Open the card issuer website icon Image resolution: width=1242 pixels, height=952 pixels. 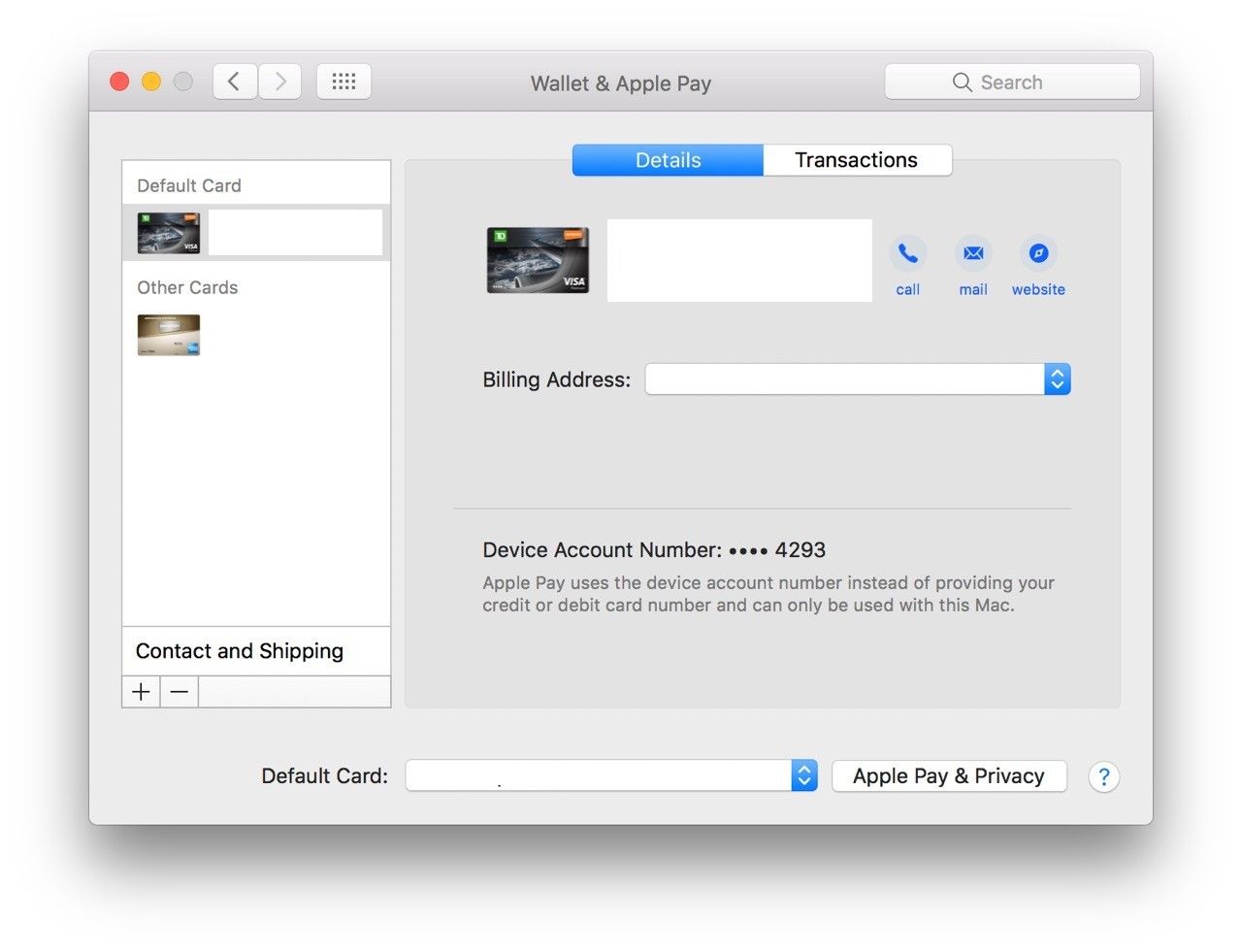[x=1037, y=254]
